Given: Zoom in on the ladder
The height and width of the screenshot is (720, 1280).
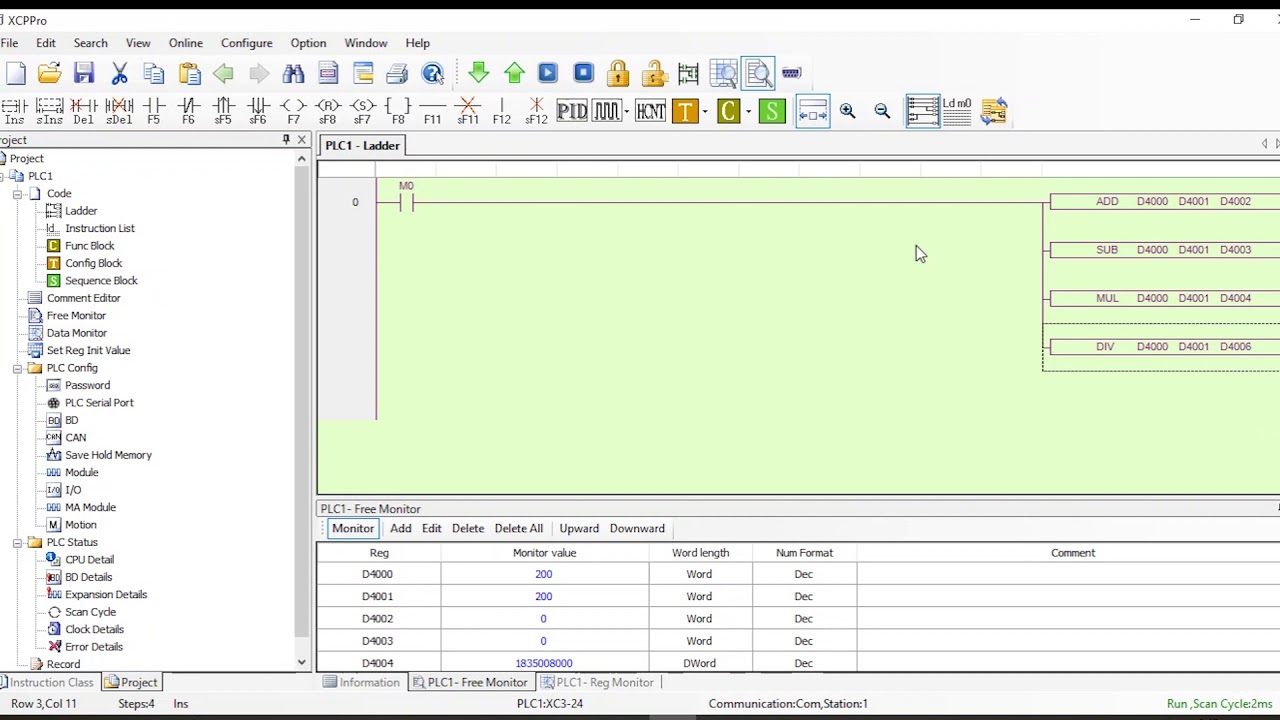Looking at the screenshot, I should click(847, 111).
